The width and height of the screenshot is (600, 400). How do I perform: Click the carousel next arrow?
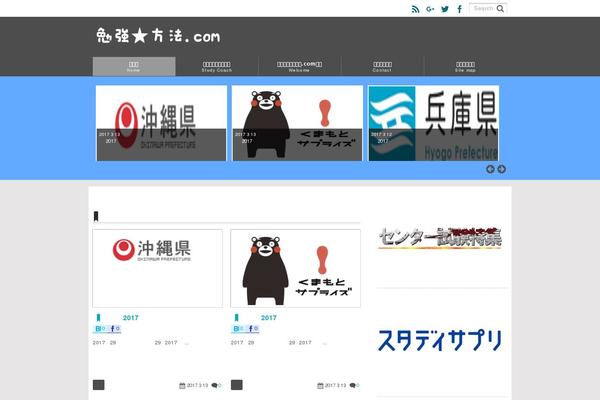point(501,169)
